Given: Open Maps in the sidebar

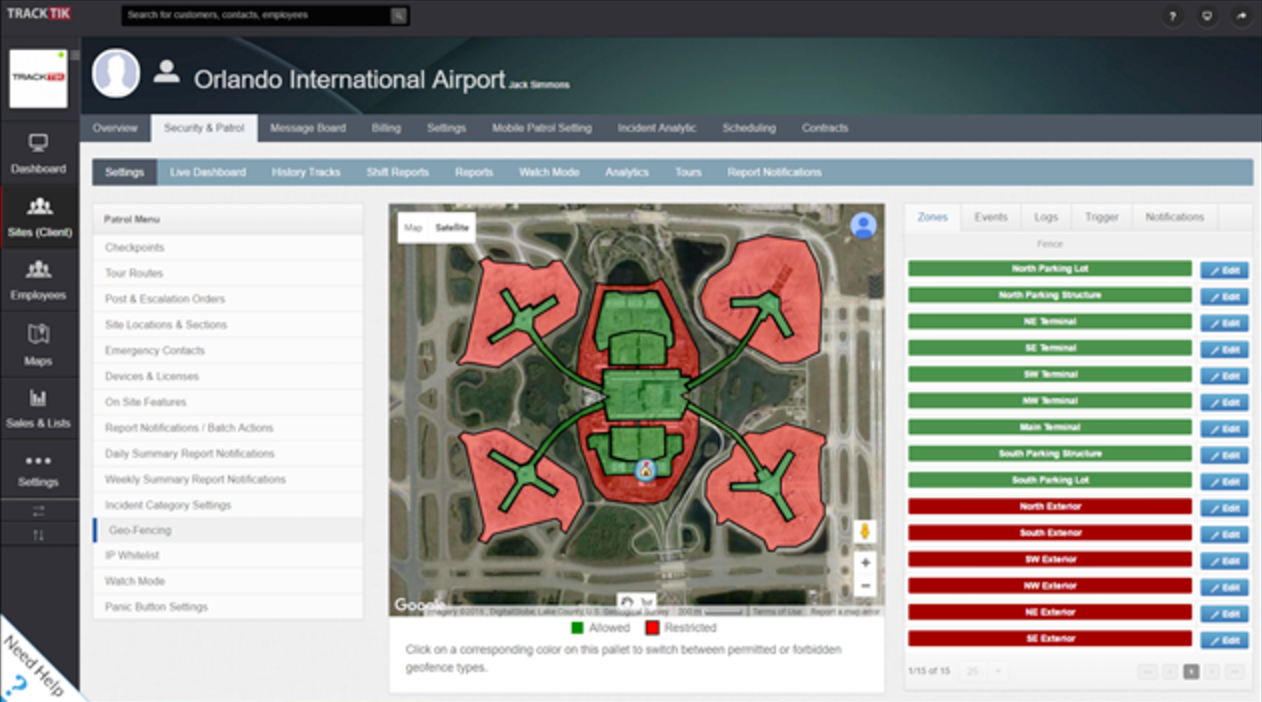Looking at the screenshot, I should (x=39, y=345).
